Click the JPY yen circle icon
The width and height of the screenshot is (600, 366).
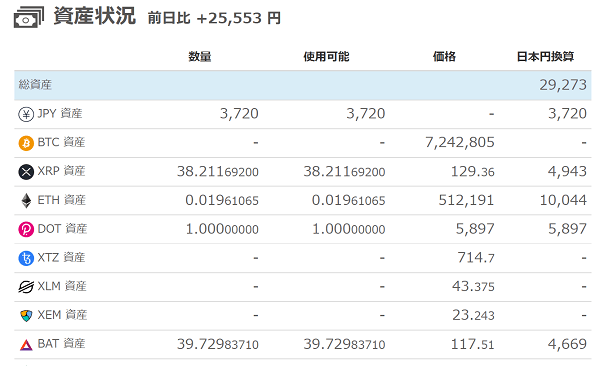pyautogui.click(x=26, y=114)
